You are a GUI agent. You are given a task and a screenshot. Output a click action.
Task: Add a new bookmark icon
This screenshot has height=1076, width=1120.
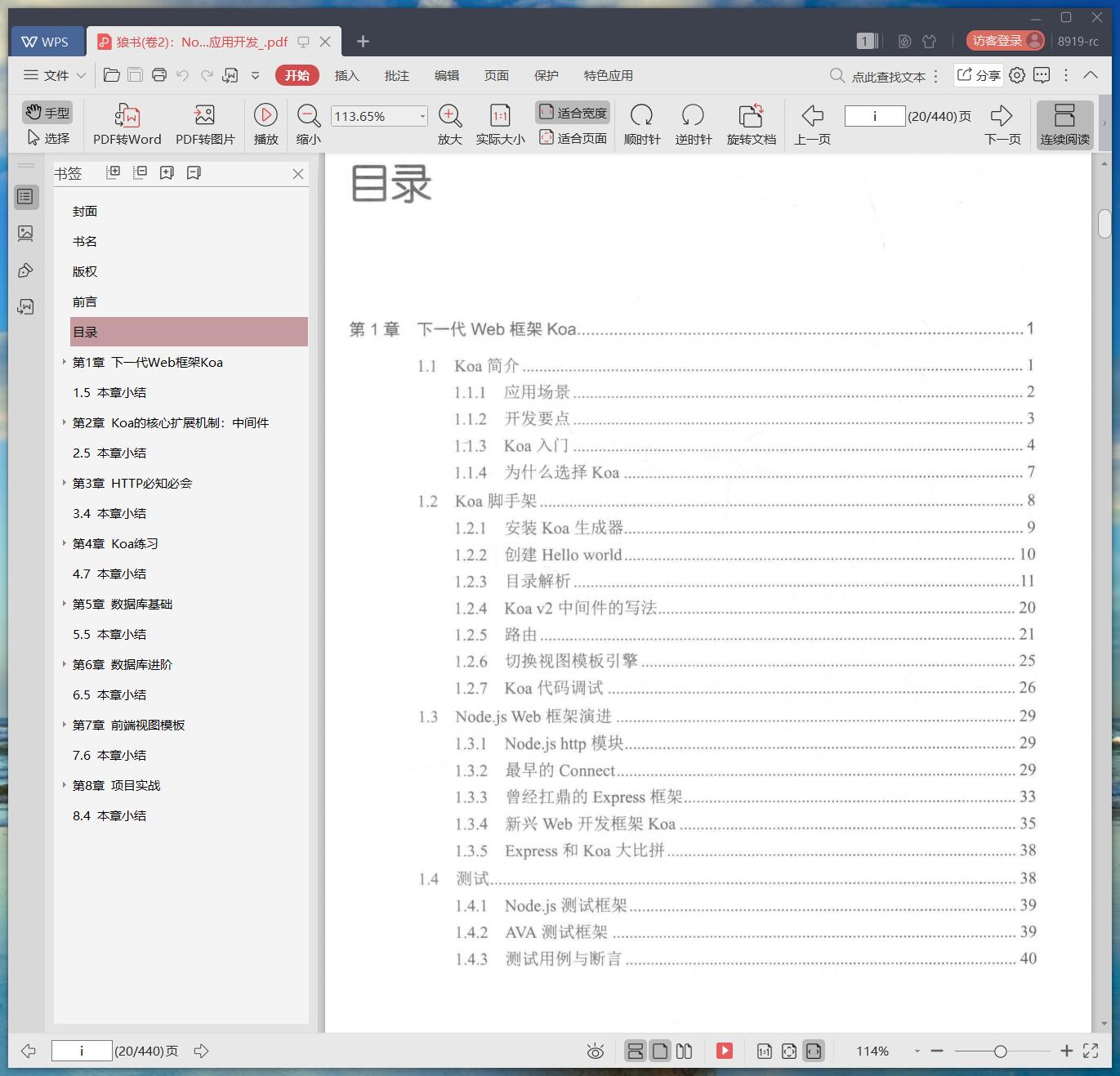click(167, 172)
